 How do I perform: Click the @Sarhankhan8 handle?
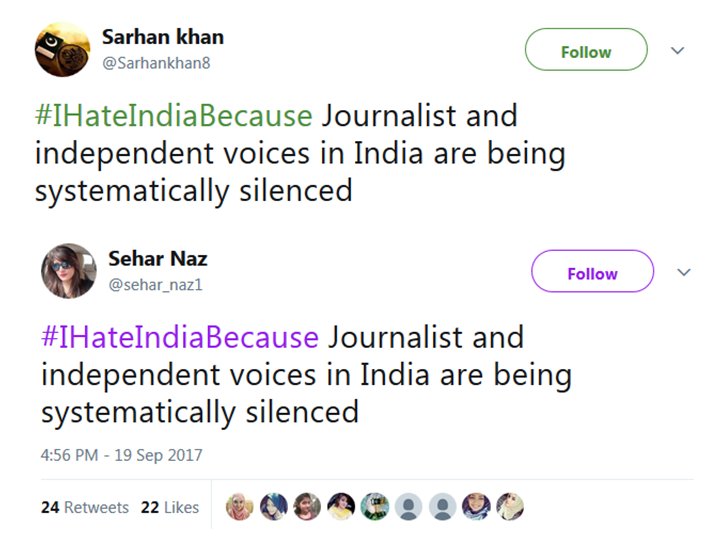point(155,63)
